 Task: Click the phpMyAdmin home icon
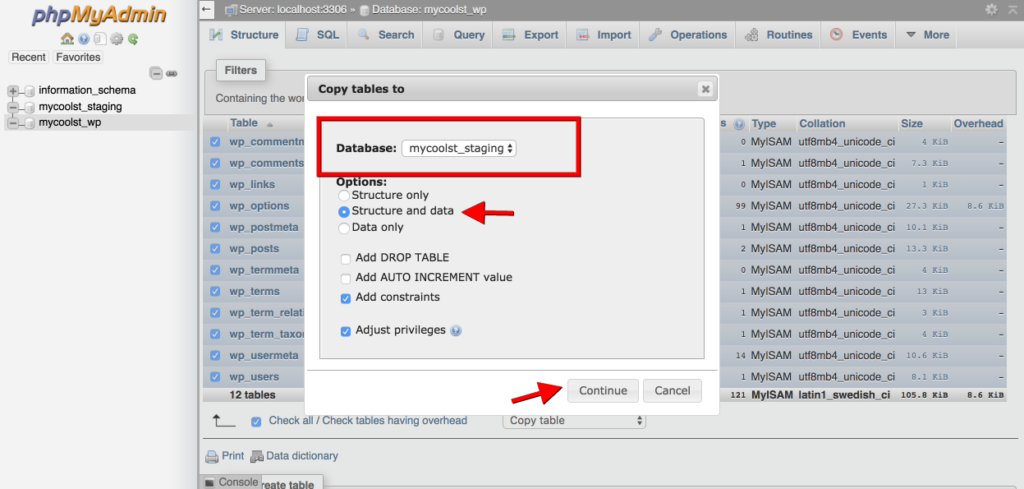[67, 39]
